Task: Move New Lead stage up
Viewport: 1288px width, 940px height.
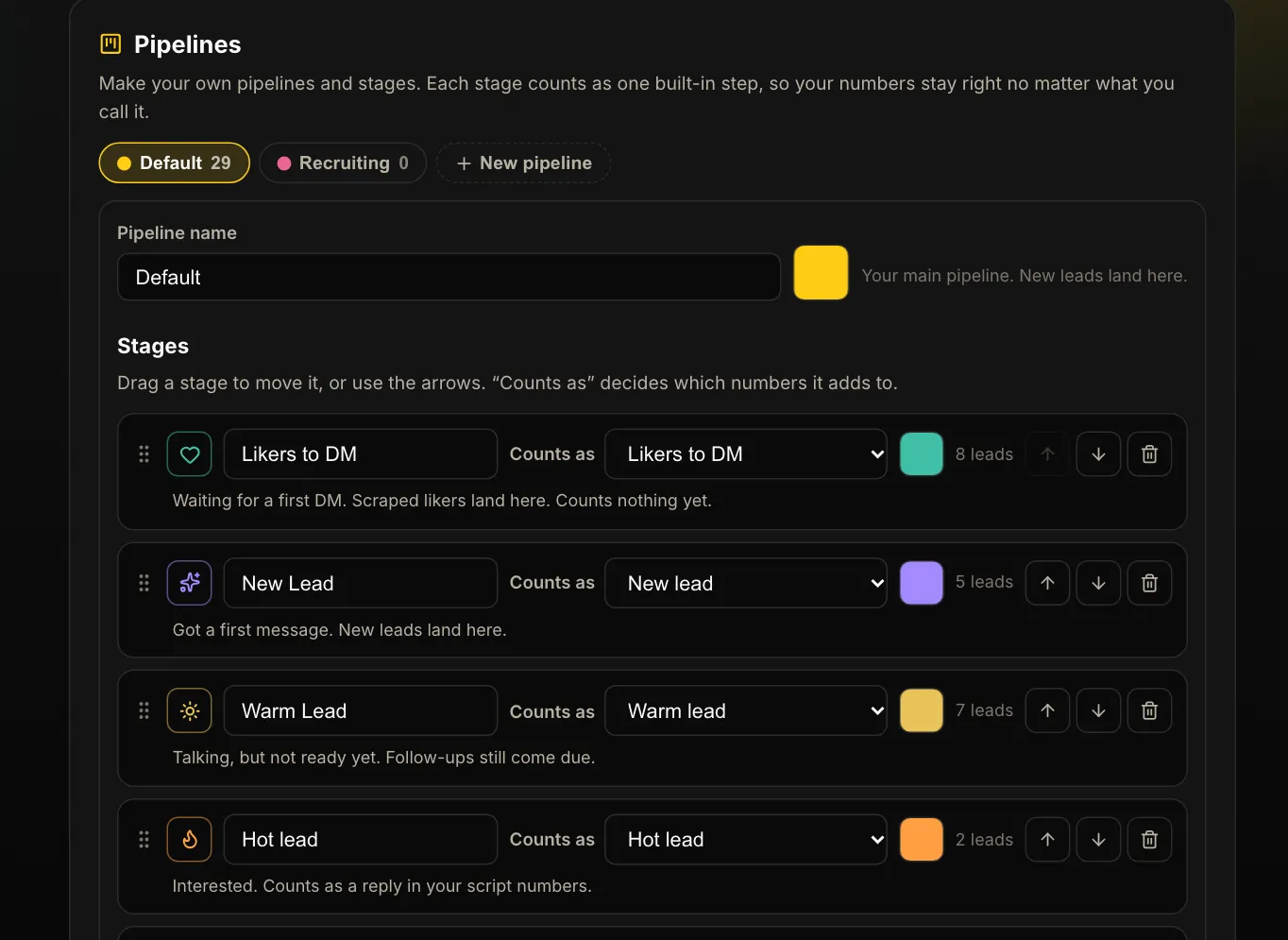Action: coord(1047,583)
